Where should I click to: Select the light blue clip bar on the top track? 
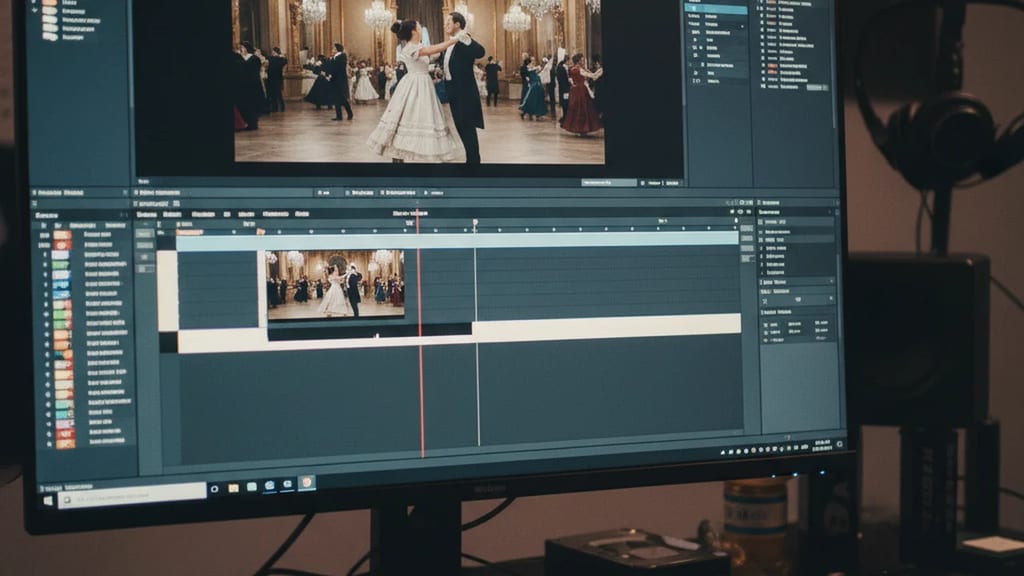click(457, 240)
